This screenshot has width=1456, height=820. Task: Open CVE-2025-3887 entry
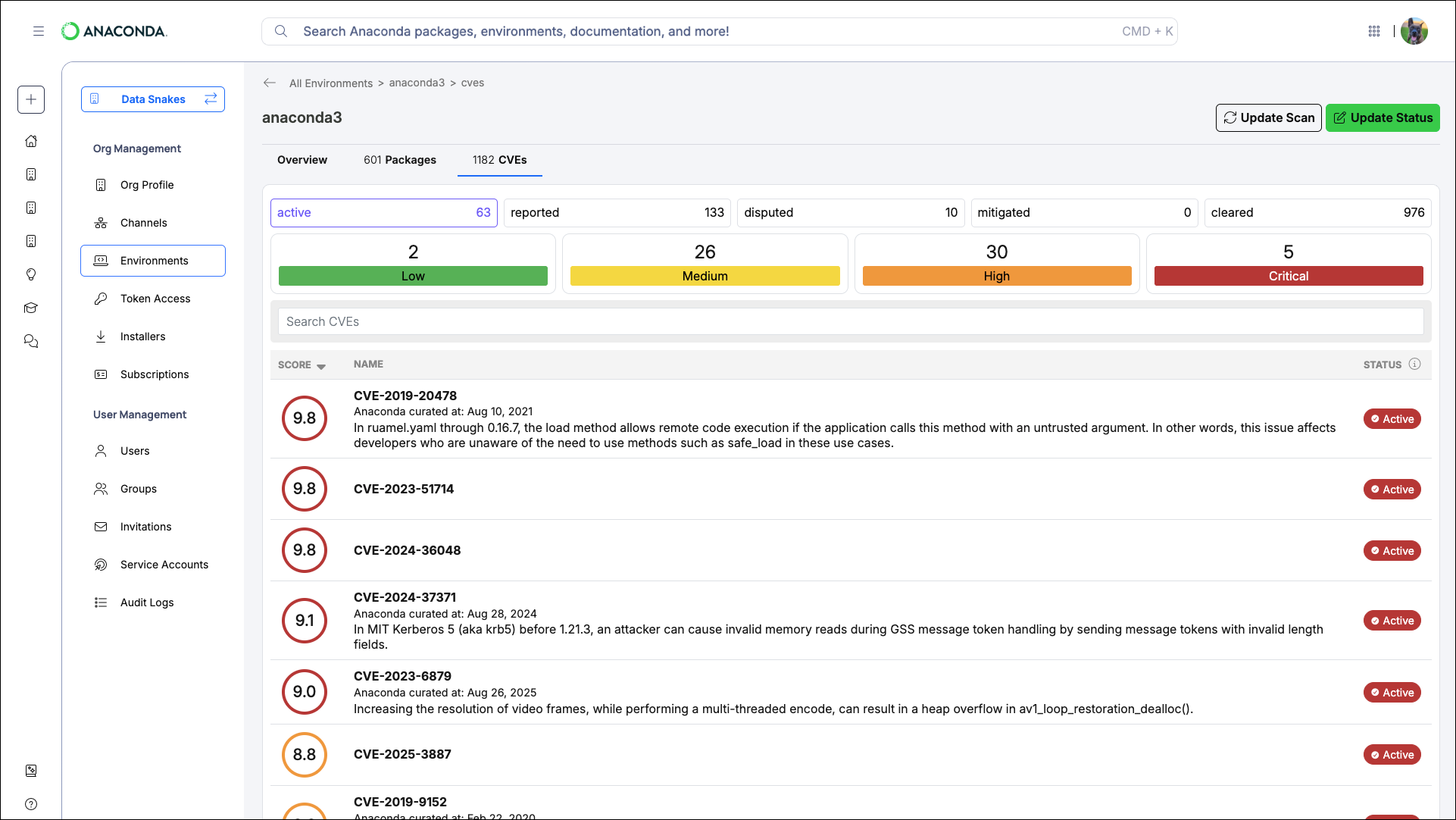pyautogui.click(x=402, y=754)
